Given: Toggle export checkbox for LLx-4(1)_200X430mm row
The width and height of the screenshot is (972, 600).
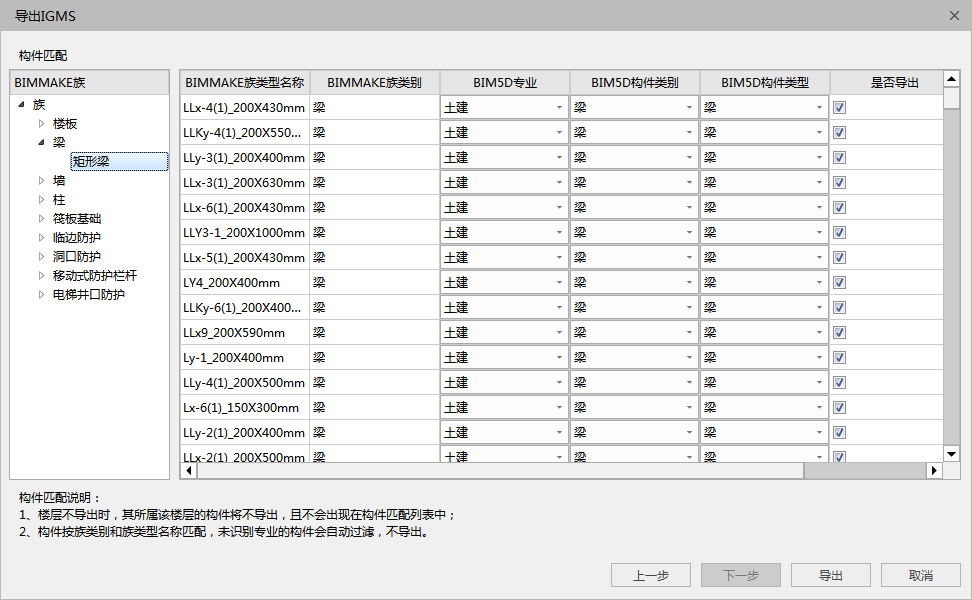Looking at the screenshot, I should pos(839,107).
